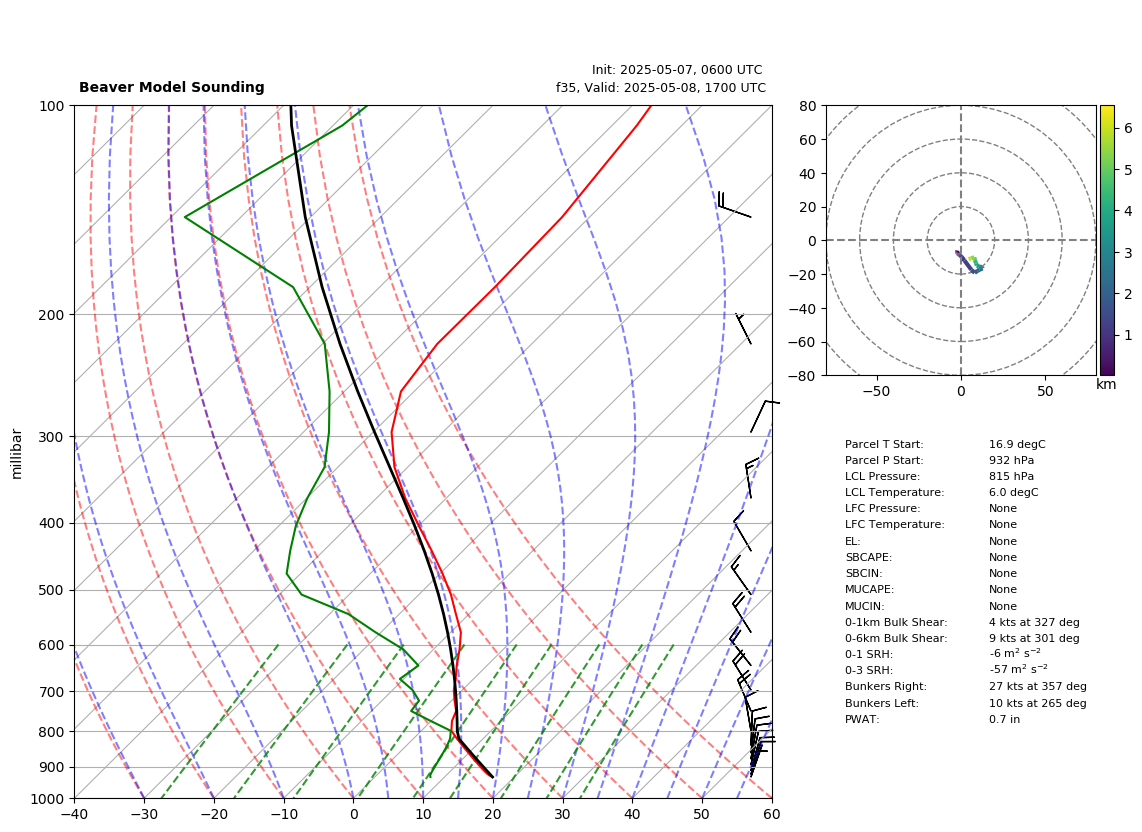Select the "-57 m² s⁻²" SRH value
The image size is (1142, 832).
click(x=1018, y=670)
